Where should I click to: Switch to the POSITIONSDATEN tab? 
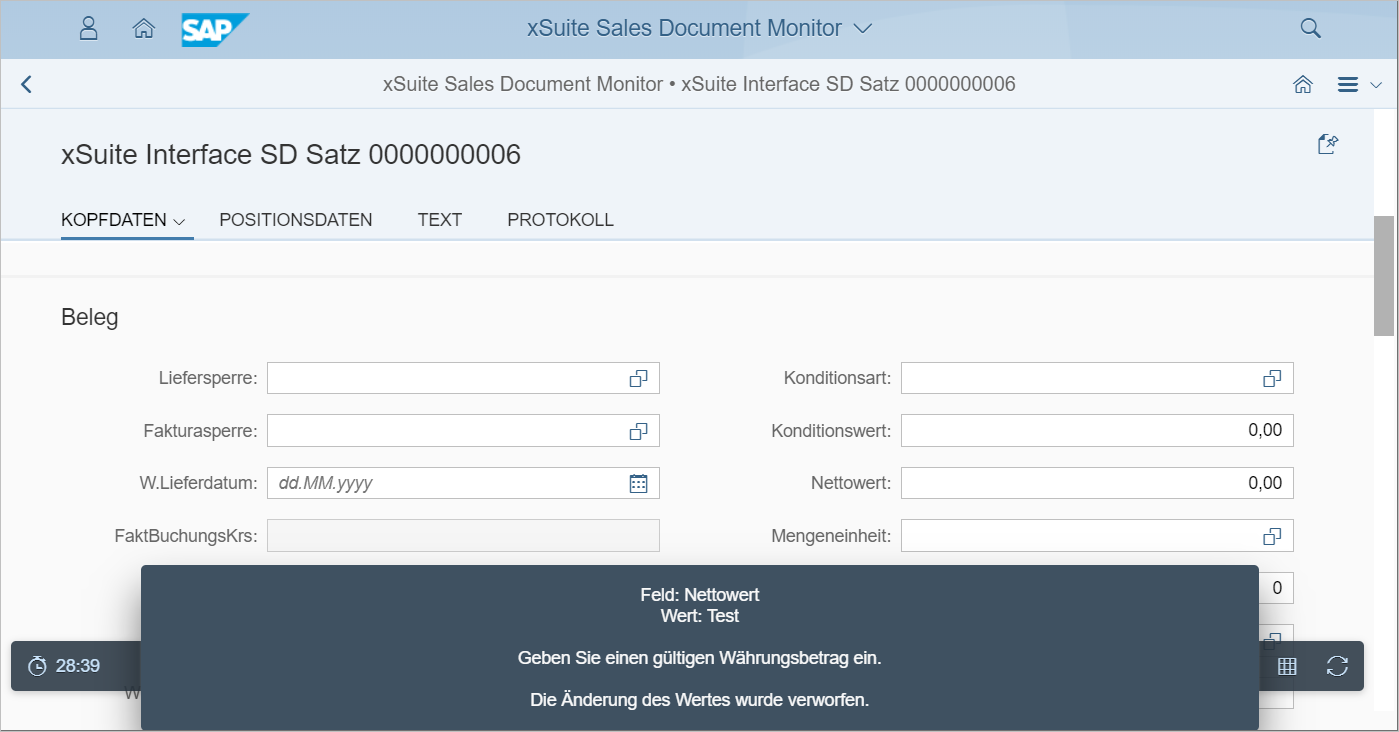pyautogui.click(x=296, y=220)
